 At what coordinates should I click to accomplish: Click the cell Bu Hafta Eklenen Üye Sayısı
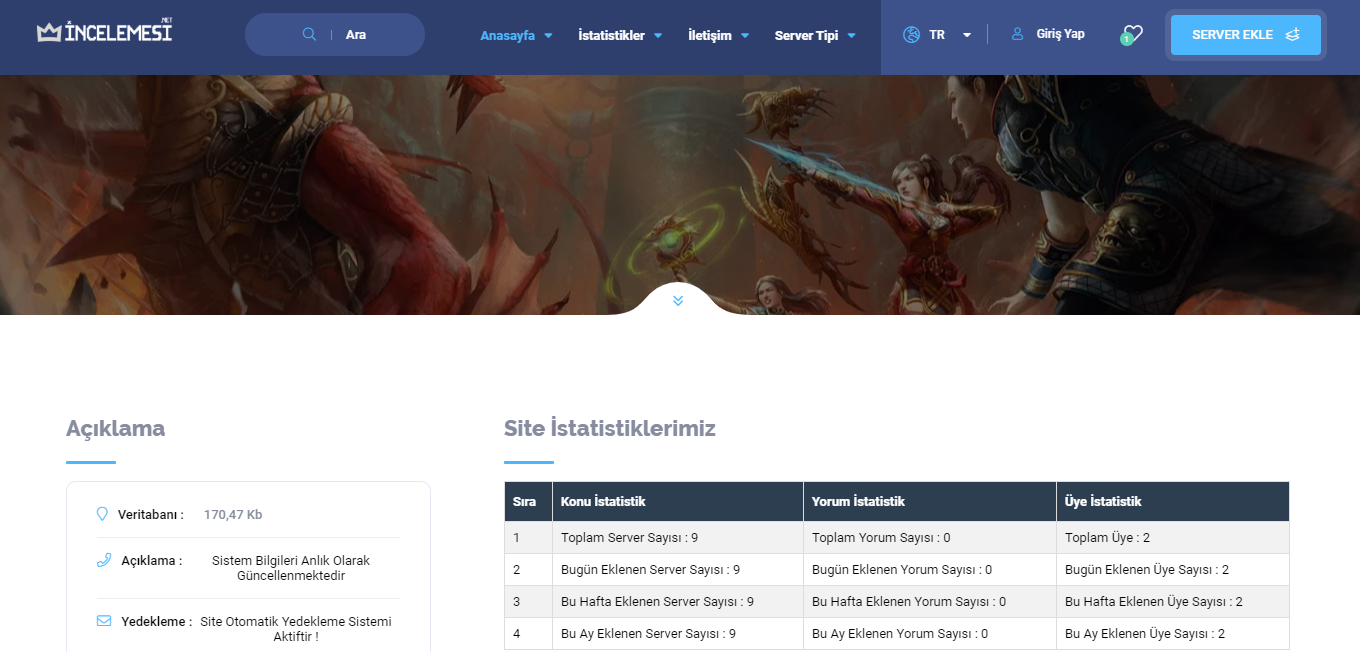tap(1173, 601)
